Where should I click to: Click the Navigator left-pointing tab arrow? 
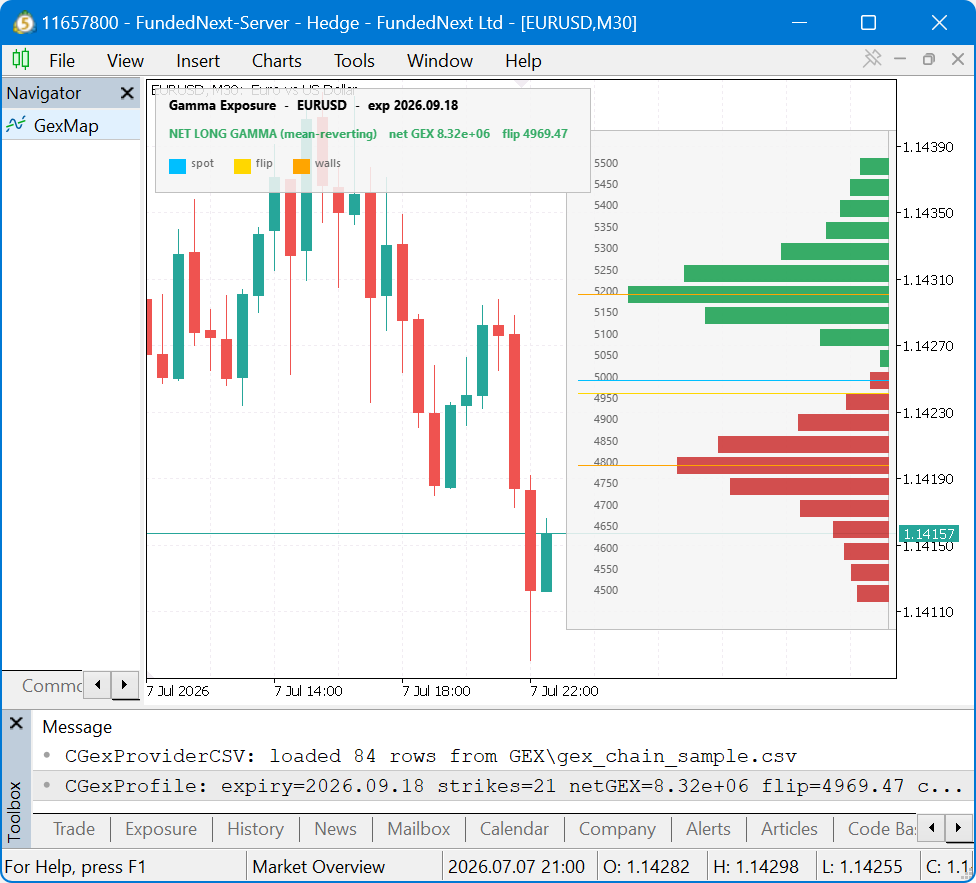pos(97,684)
